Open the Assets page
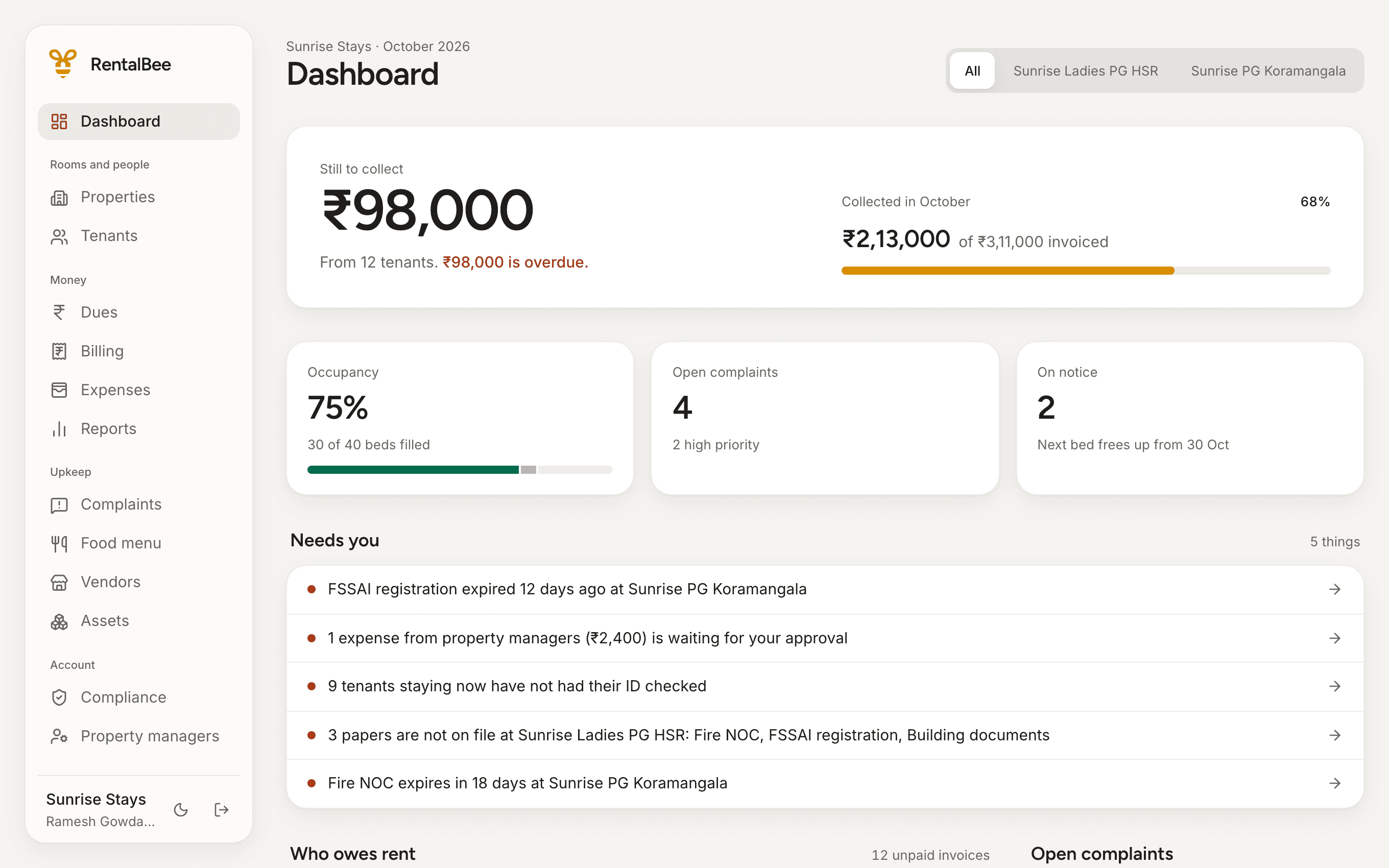1389x868 pixels. [x=139, y=622]
